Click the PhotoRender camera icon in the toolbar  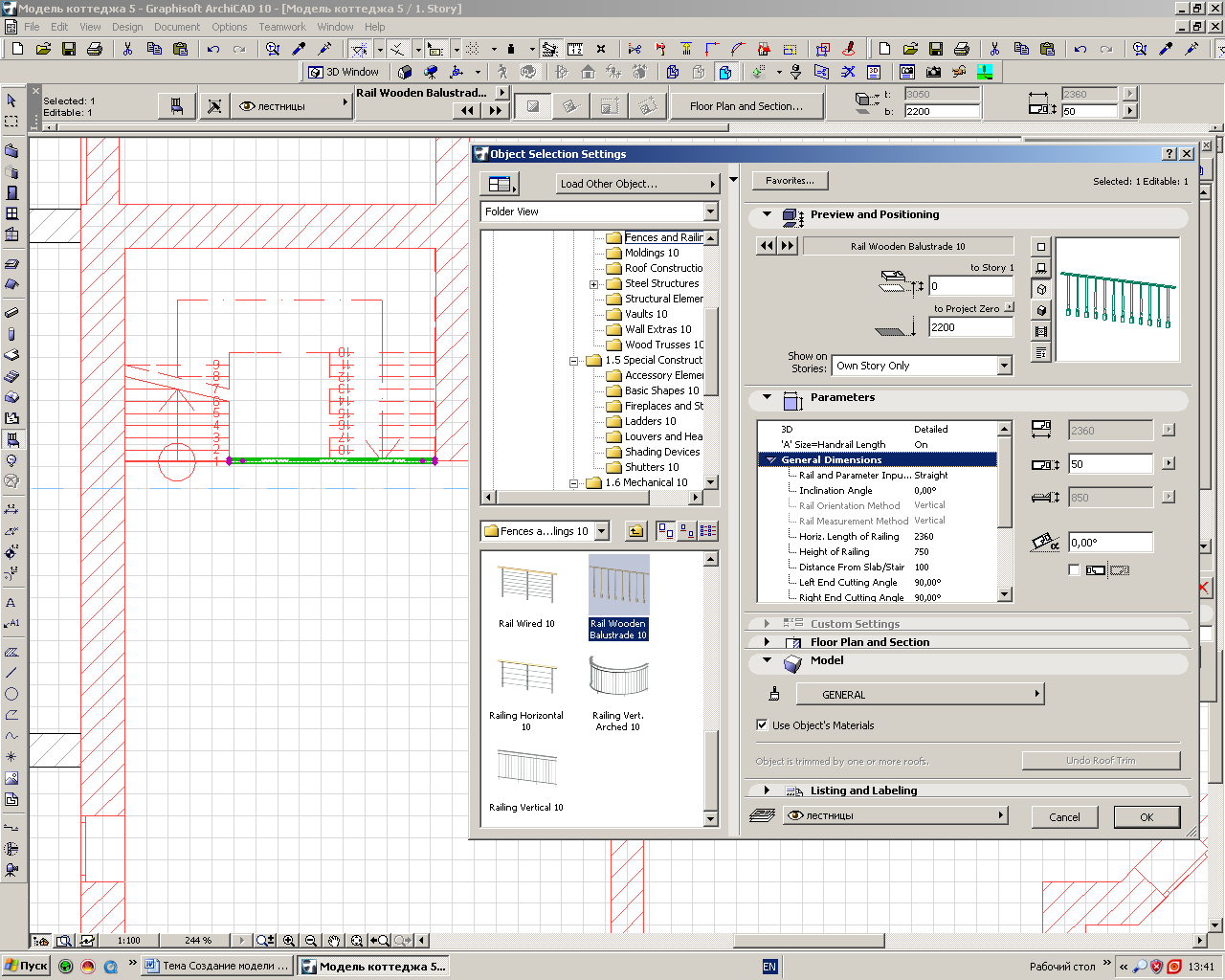[x=933, y=72]
